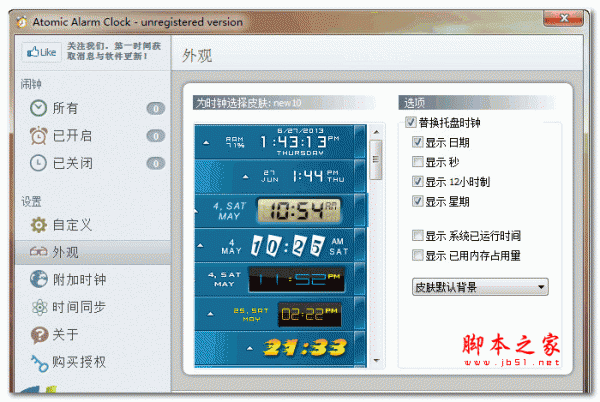Enable the 显示 已用内存占用里 checkbox

(x=417, y=255)
